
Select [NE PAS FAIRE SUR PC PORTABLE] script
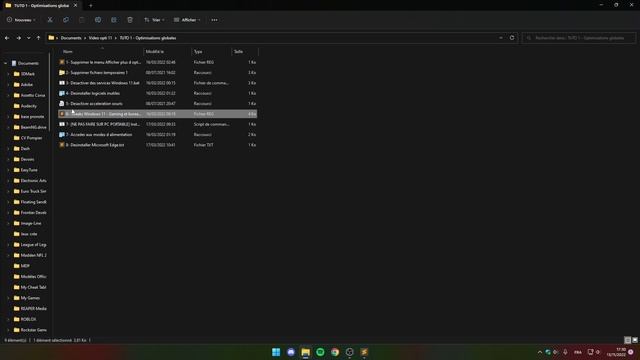click(x=158, y=124)
